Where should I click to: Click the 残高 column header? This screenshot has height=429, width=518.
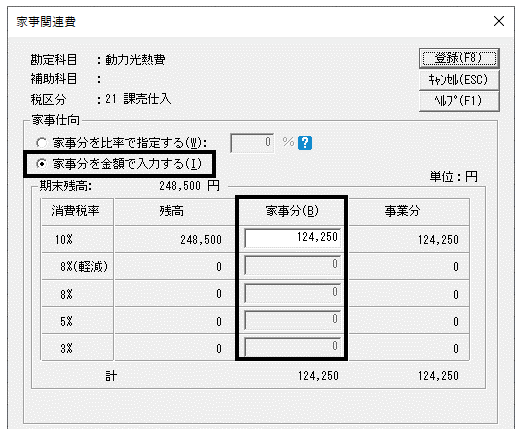pos(171,211)
